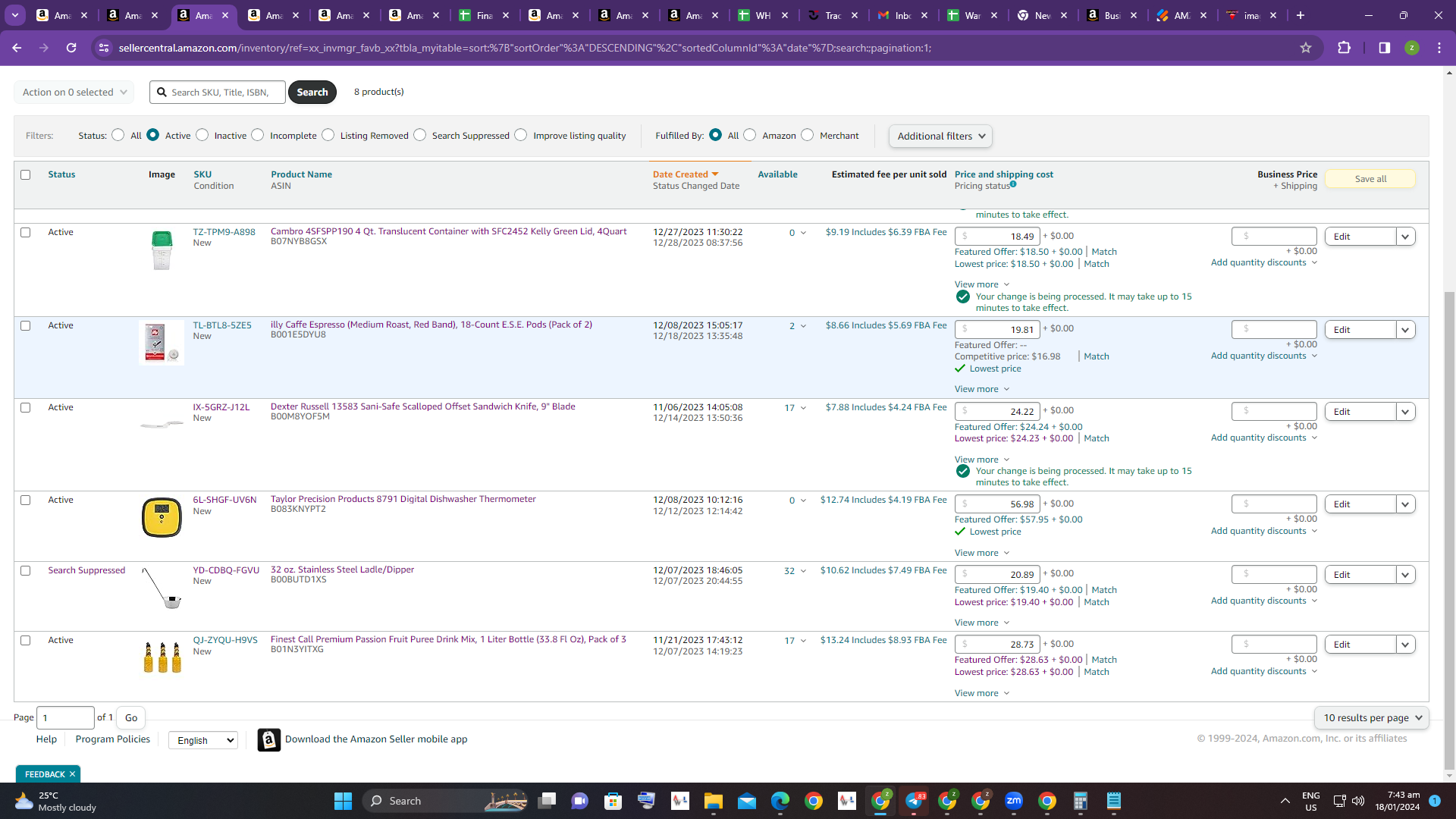This screenshot has width=1456, height=819.
Task: Open Notepad from the taskbar
Action: tap(1114, 801)
